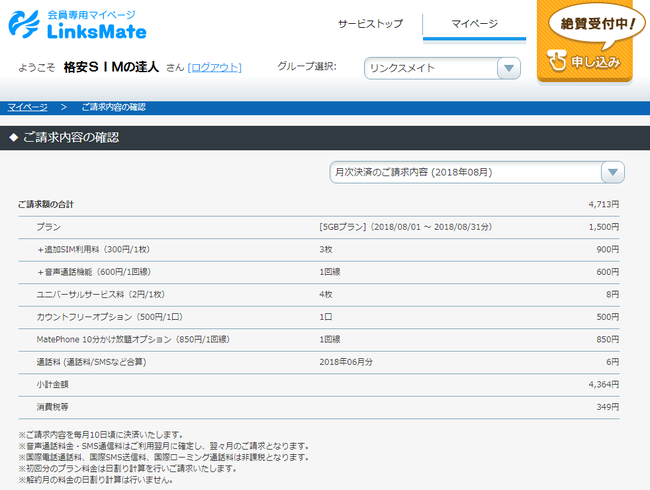
Task: Click the 5GBプラン period text
Action: click(x=405, y=227)
